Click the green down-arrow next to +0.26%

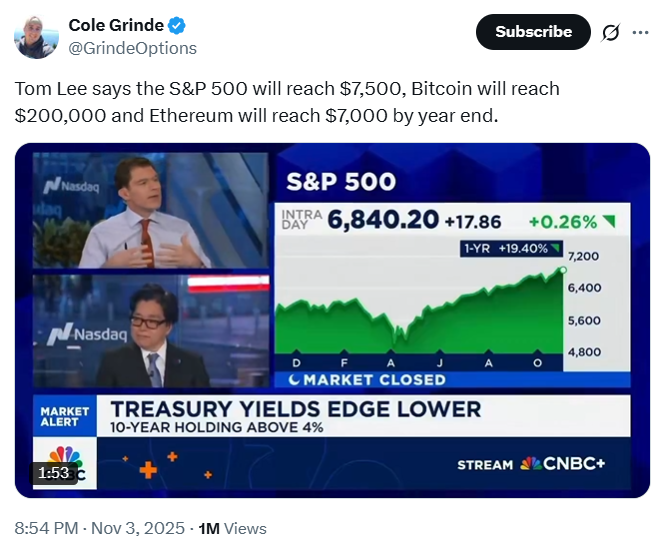click(609, 221)
